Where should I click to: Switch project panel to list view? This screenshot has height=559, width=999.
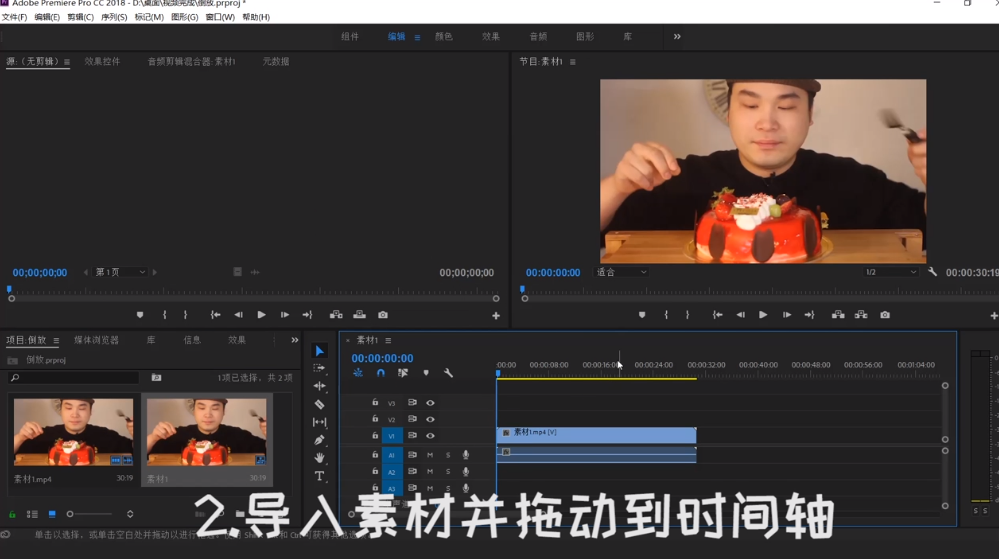32,514
